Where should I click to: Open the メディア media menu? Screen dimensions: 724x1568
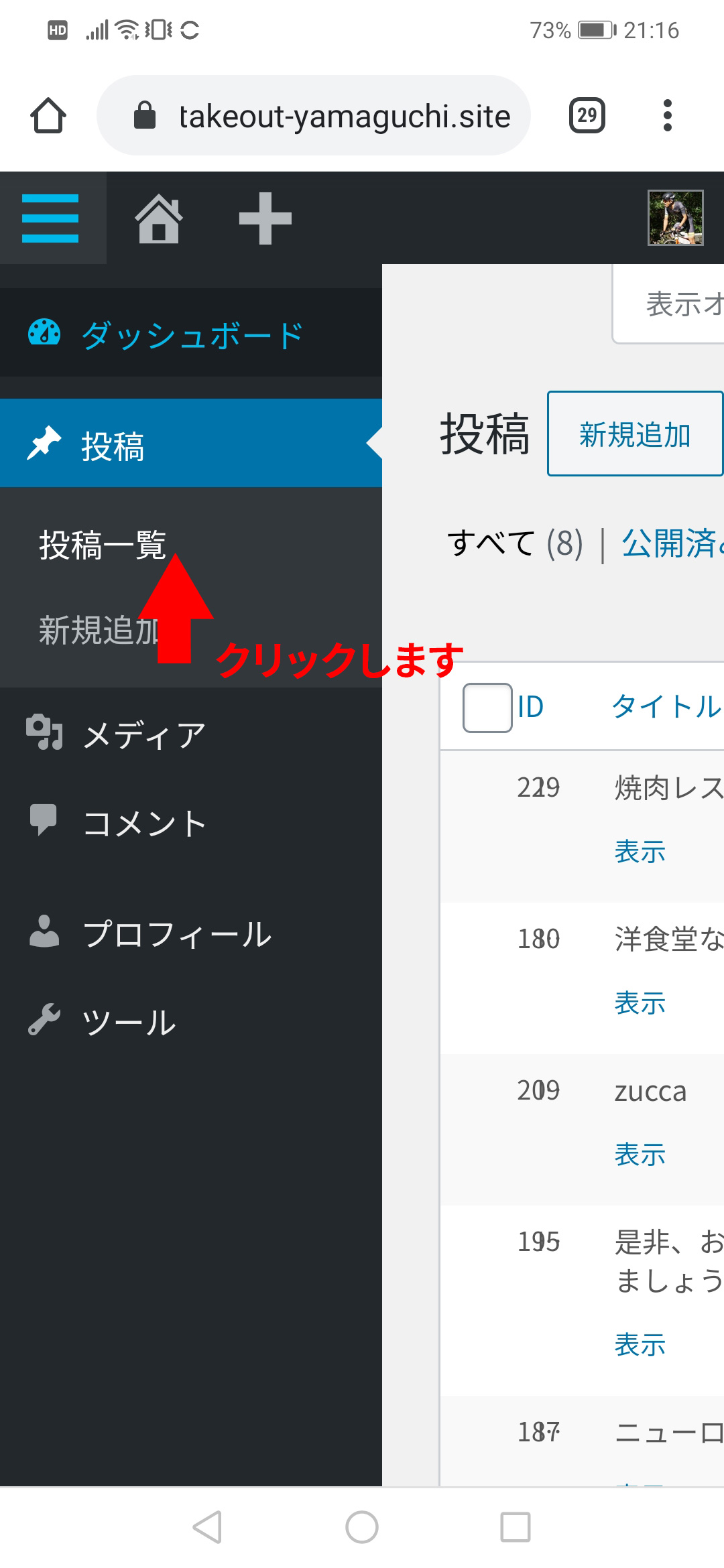[191, 735]
